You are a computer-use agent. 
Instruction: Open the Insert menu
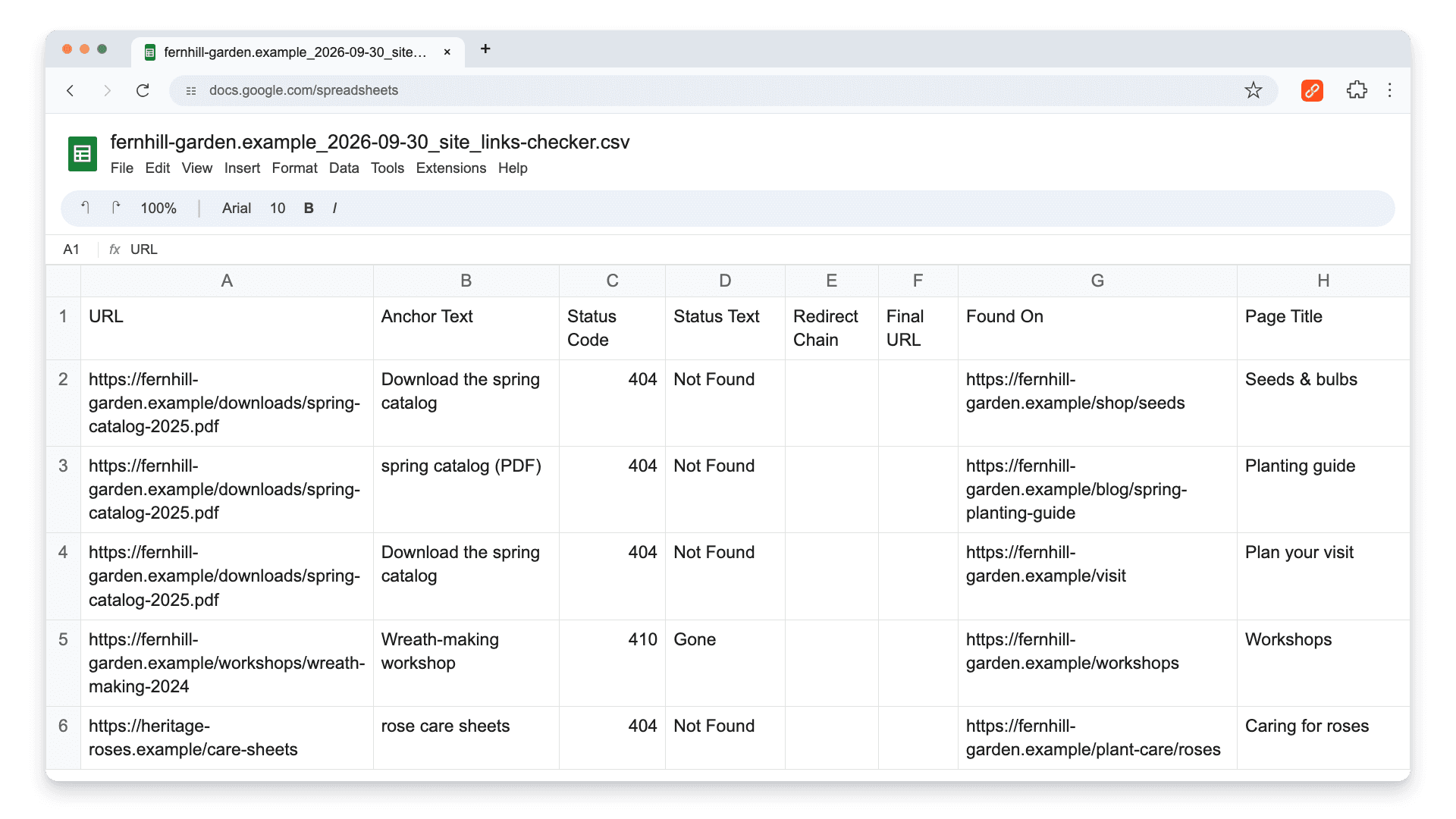pos(242,168)
